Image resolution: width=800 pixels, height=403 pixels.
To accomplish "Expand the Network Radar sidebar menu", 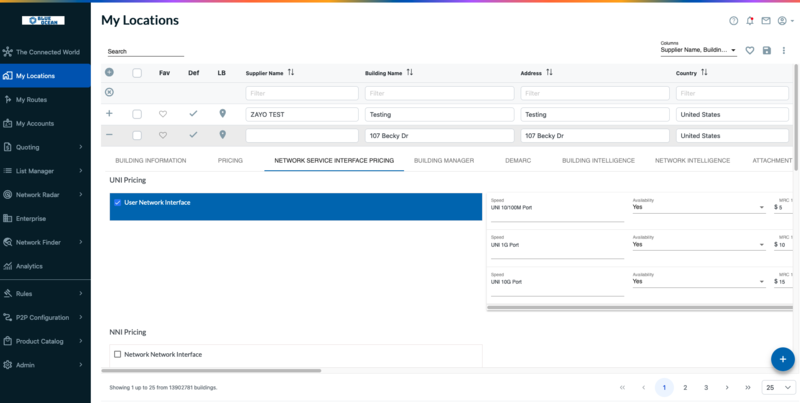I will [x=45, y=194].
